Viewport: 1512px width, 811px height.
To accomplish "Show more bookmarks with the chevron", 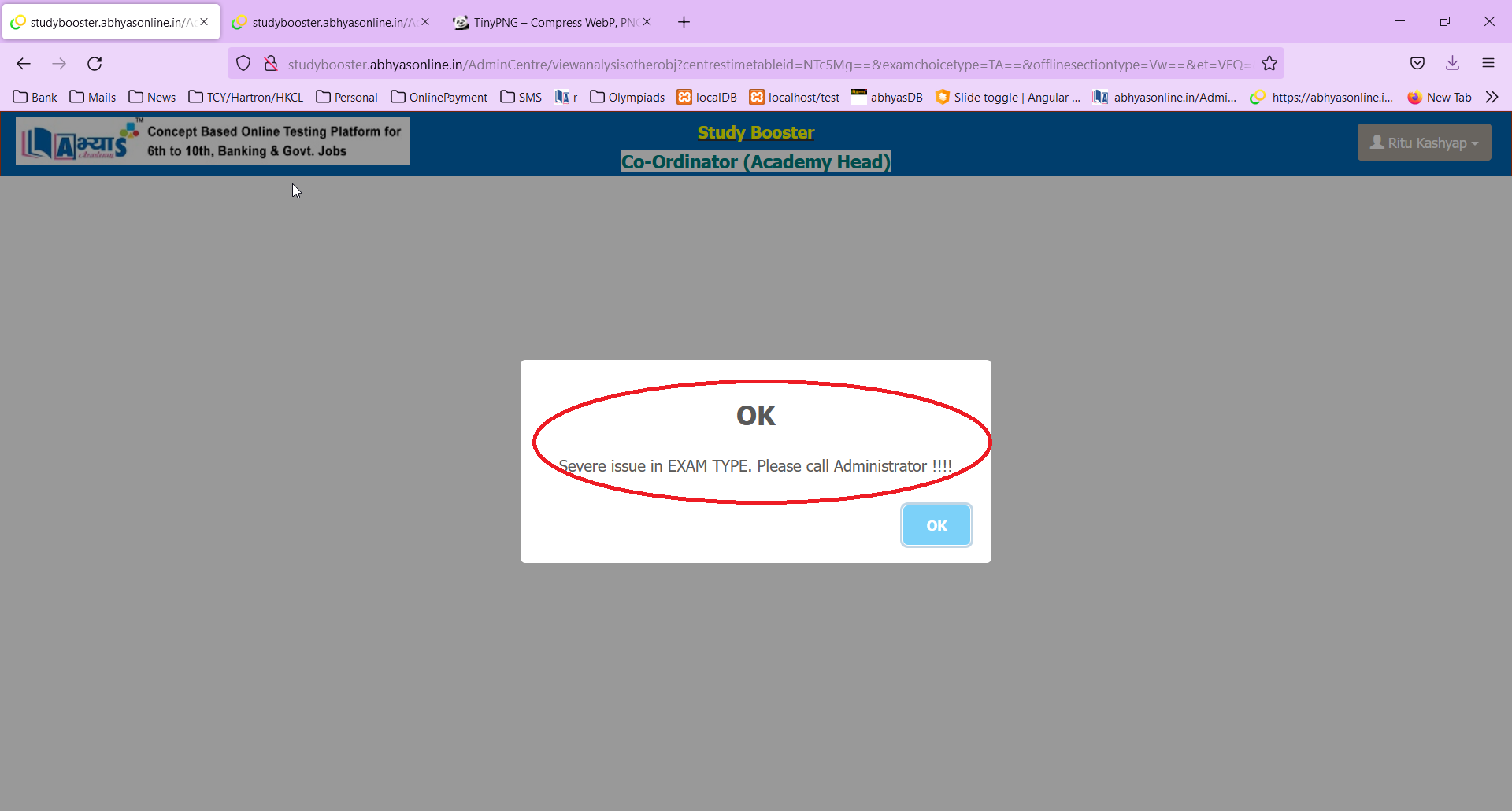I will 1492,97.
